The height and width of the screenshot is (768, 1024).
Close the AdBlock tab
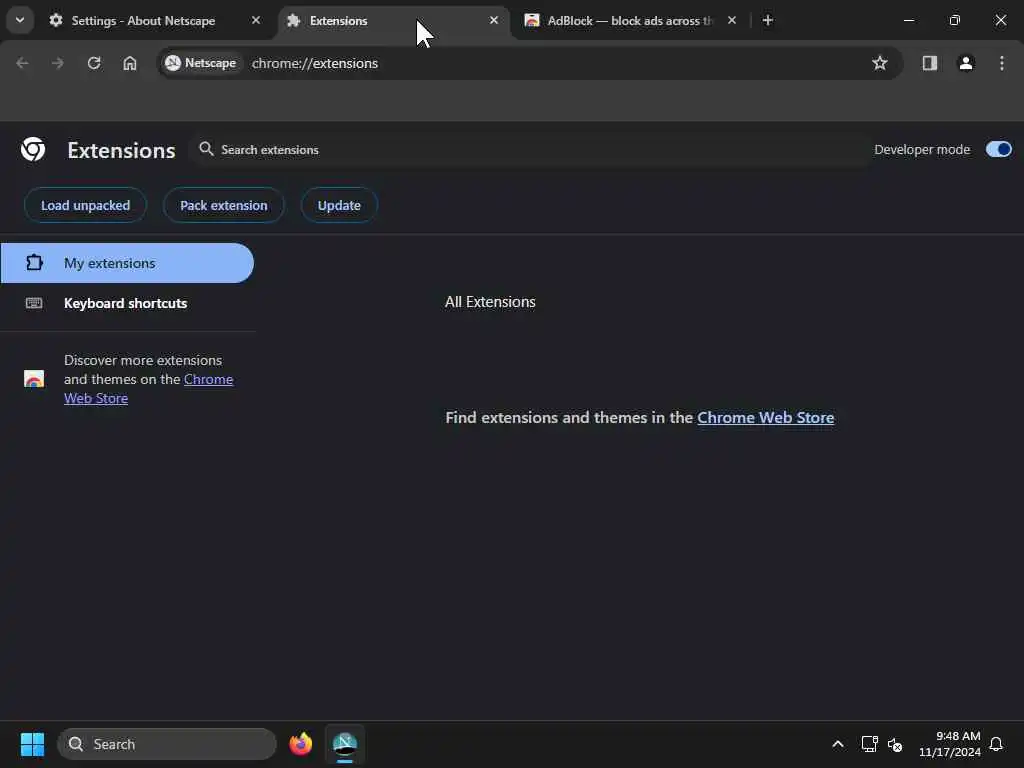731,20
